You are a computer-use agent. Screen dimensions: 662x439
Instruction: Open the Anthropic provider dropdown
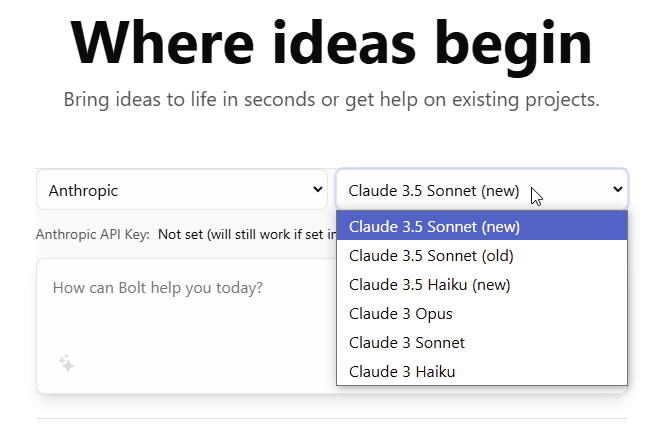pos(182,190)
